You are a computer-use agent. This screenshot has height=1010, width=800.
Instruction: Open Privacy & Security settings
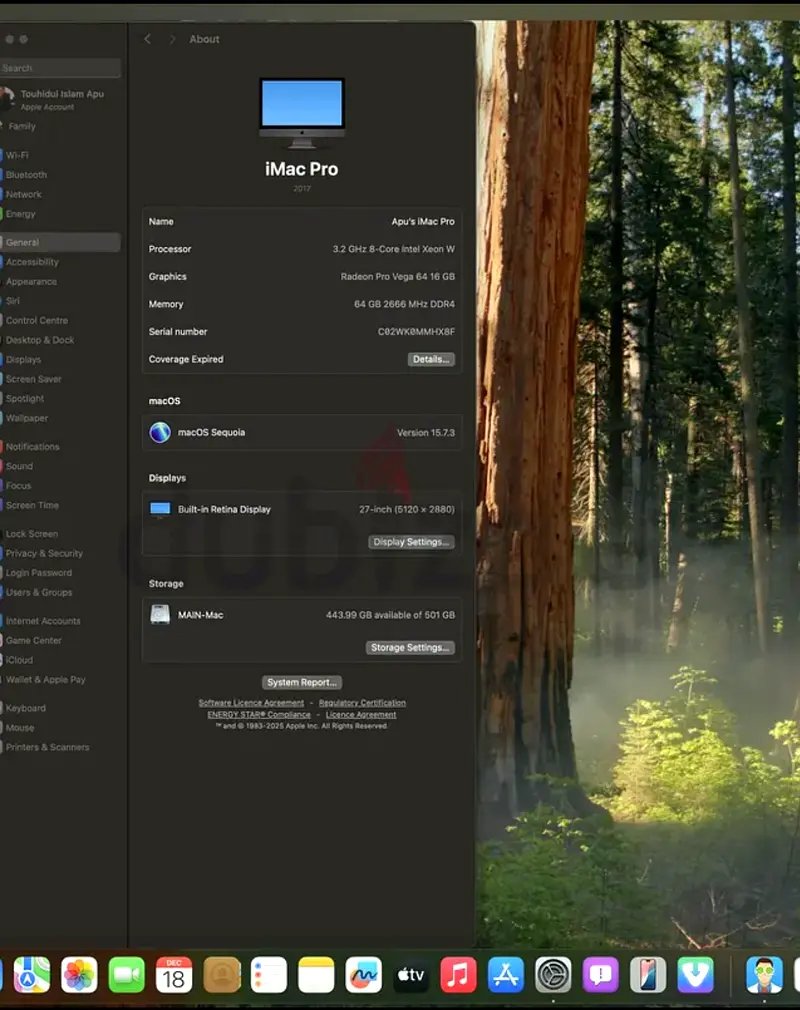(45, 553)
